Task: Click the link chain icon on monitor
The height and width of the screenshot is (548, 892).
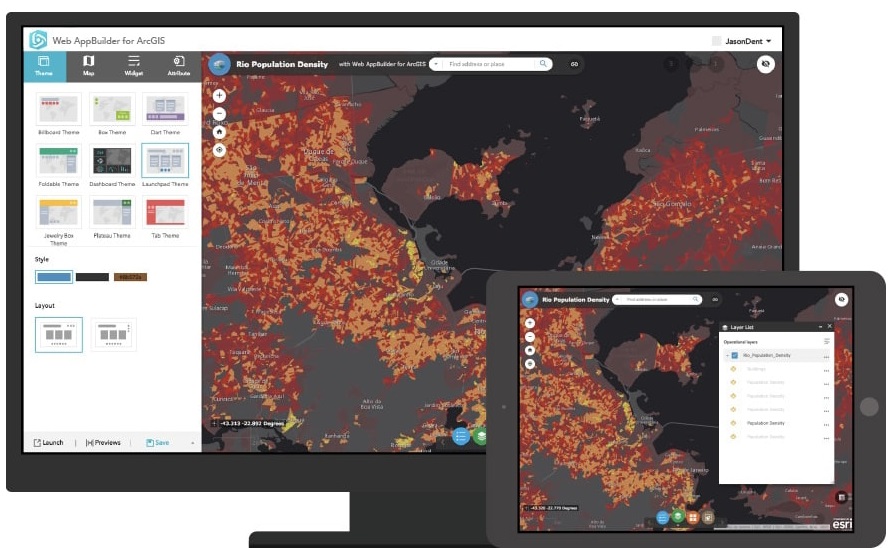Action: (574, 64)
